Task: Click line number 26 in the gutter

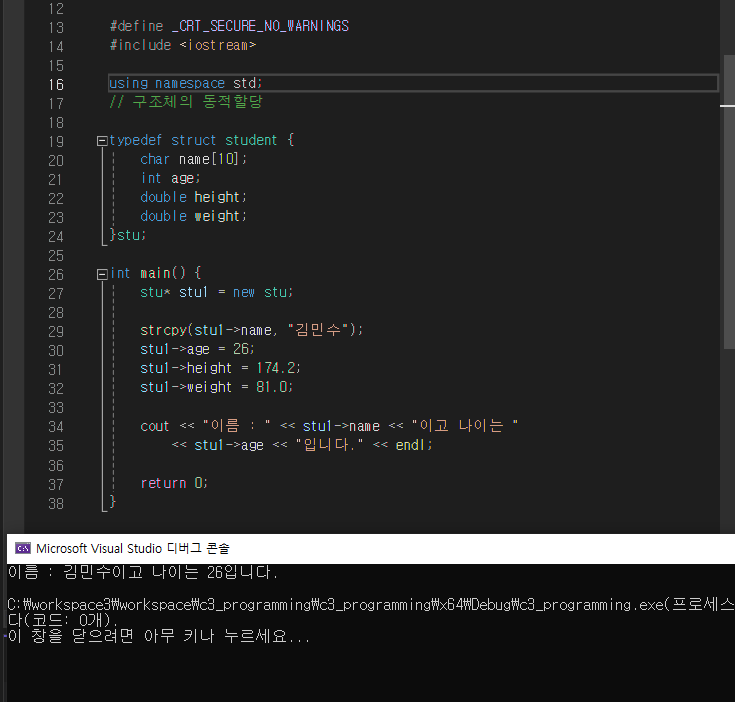Action: tap(56, 275)
